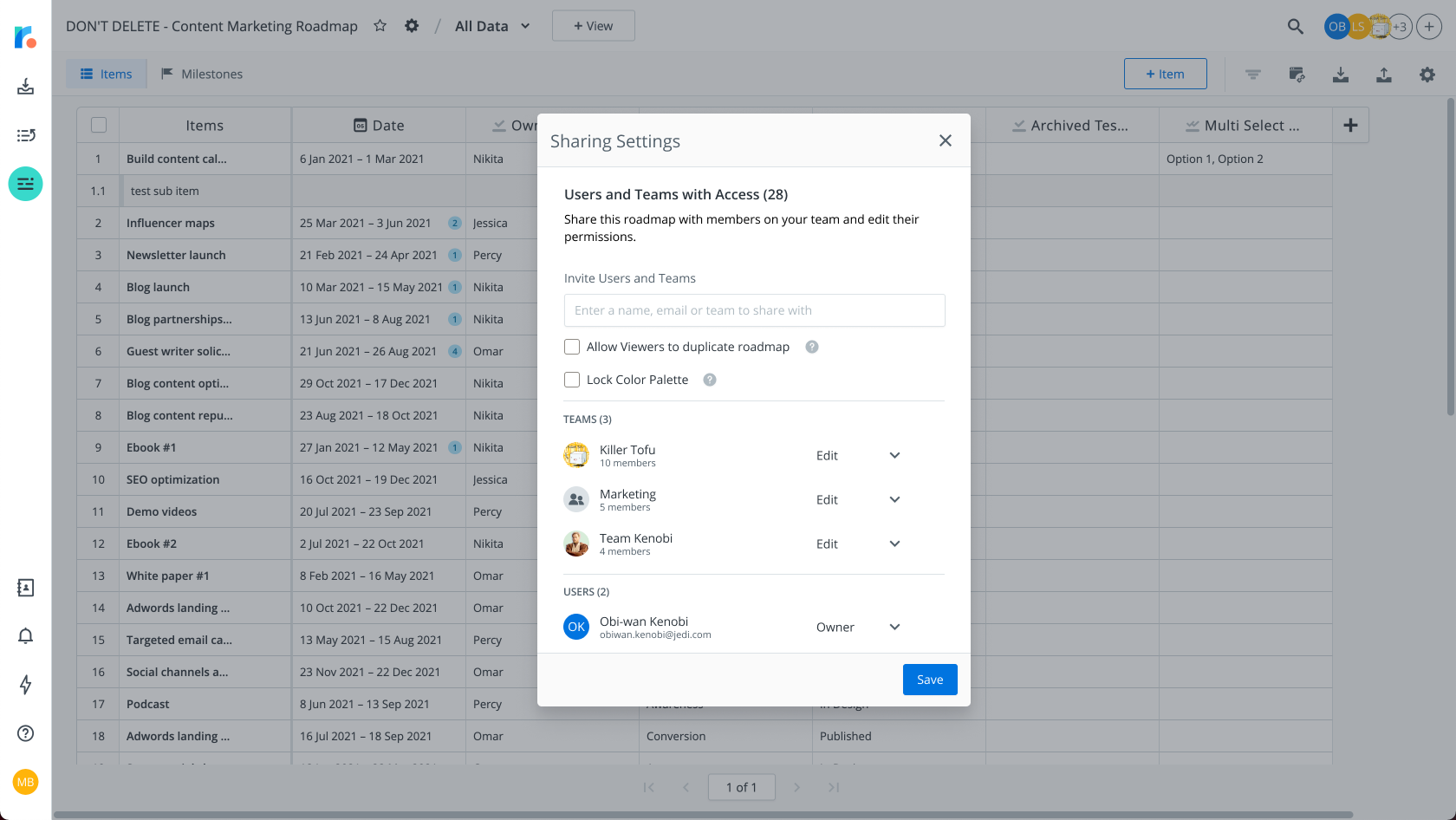1456x820 pixels.
Task: Click the accounts book icon in the sidebar
Action: 25,588
